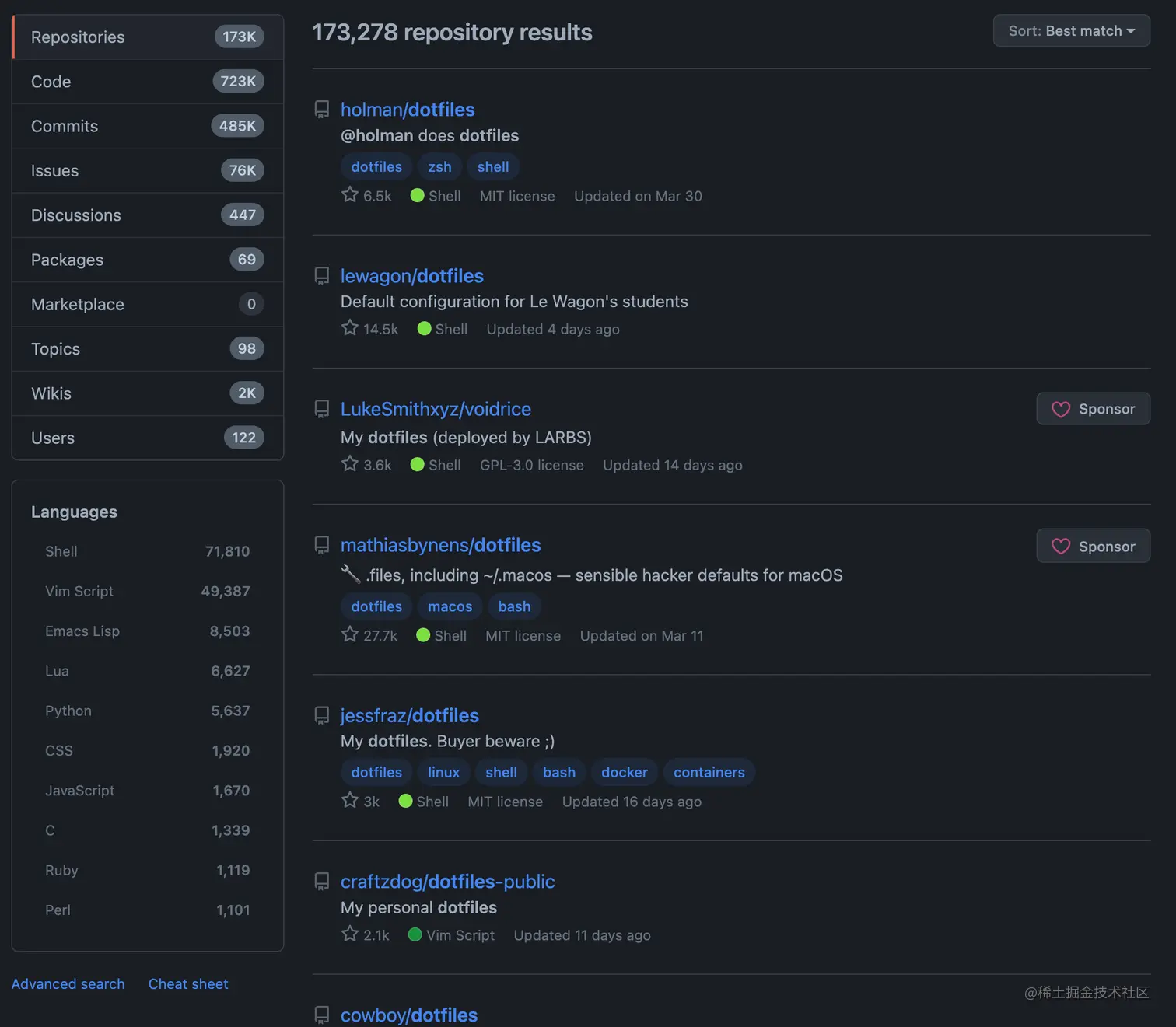Click the repo icon beside mathiasbynens/dotfiles
Image resolution: width=1176 pixels, height=1027 pixels.
click(321, 545)
